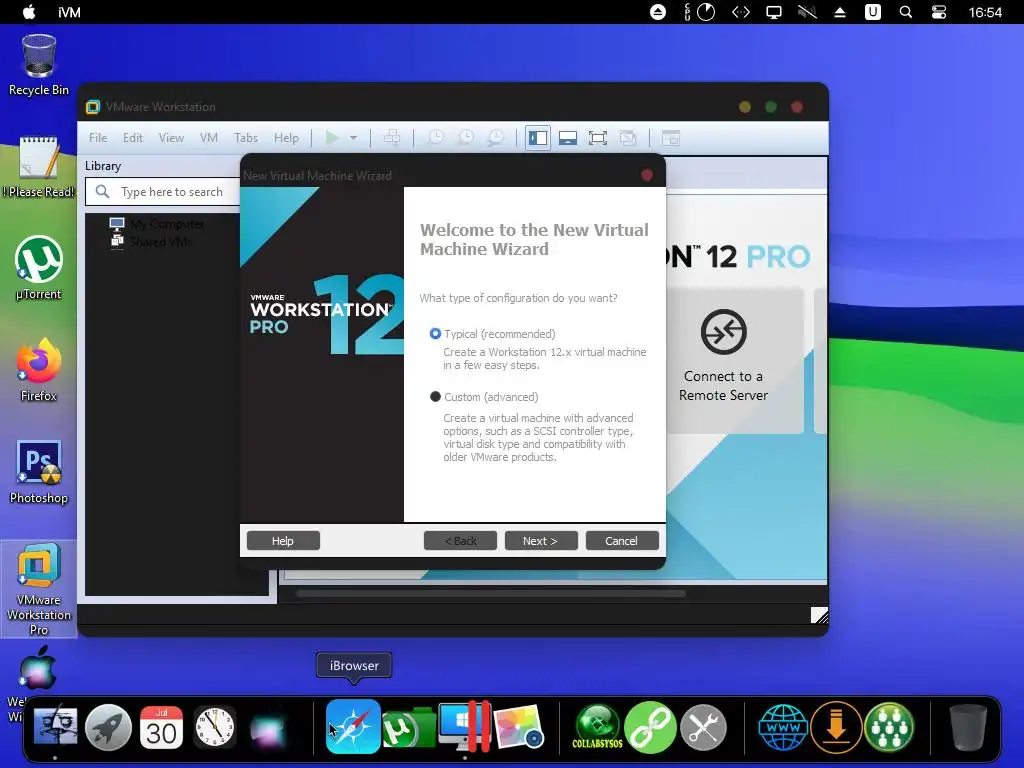Click Next in the wizard
Image resolution: width=1024 pixels, height=768 pixels.
[541, 541]
